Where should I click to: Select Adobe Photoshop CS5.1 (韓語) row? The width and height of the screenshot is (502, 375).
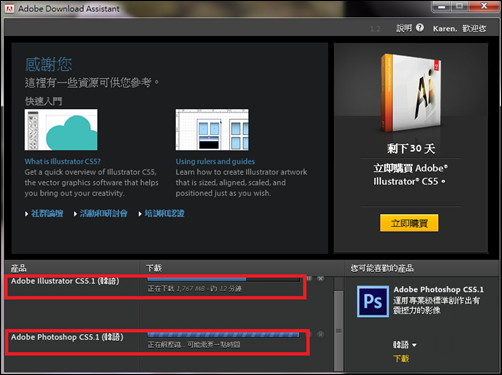67,337
